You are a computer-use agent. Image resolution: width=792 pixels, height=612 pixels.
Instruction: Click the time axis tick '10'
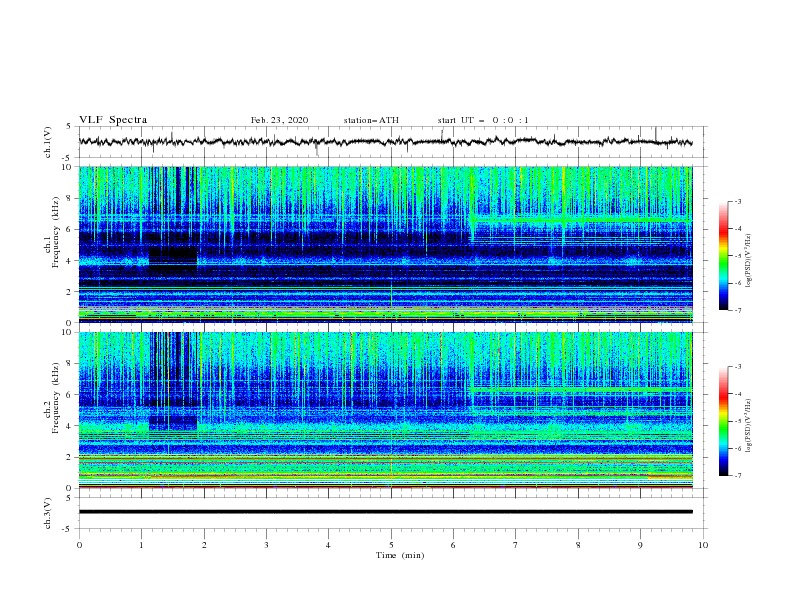[x=703, y=545]
